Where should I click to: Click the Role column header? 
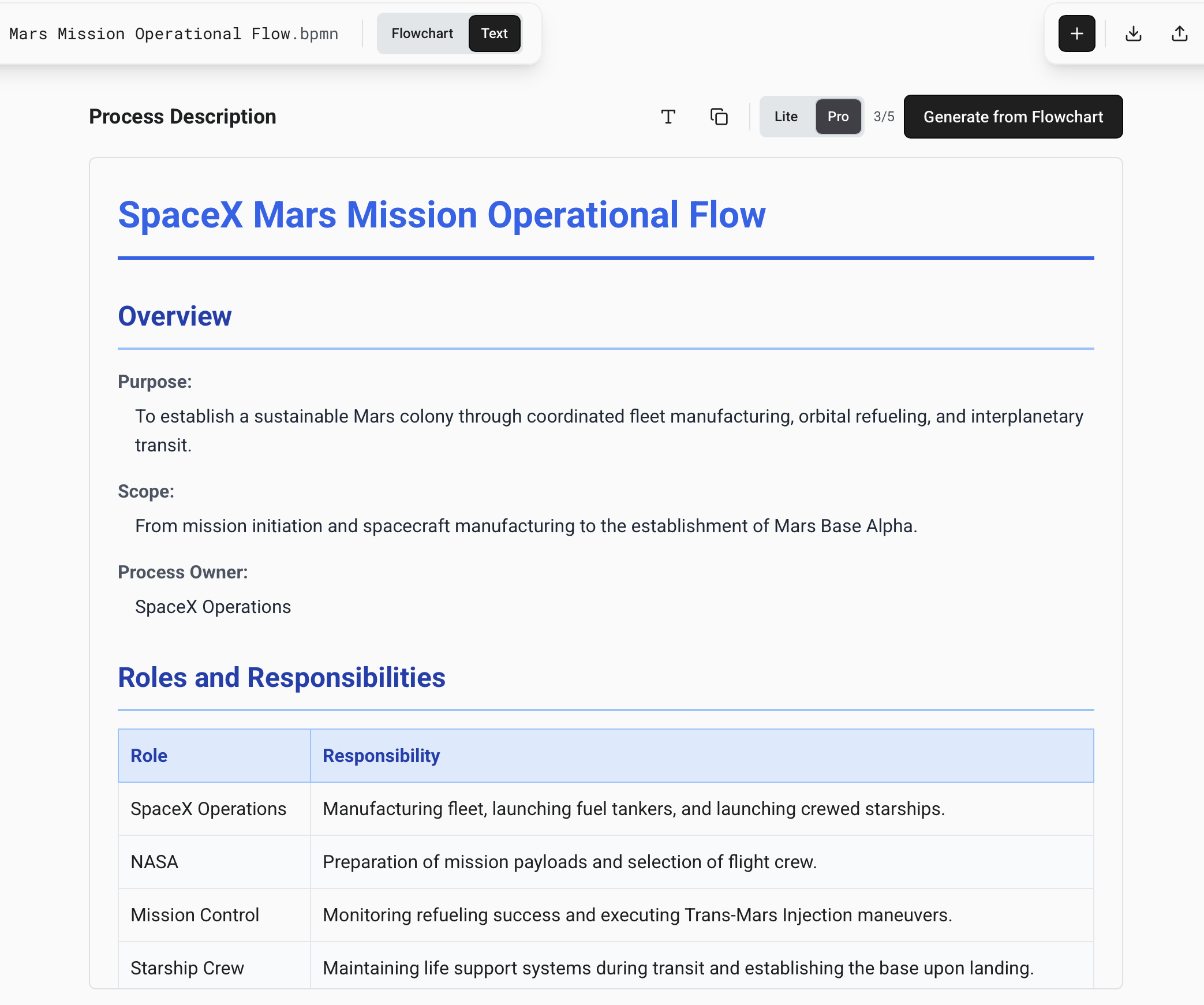tap(214, 756)
